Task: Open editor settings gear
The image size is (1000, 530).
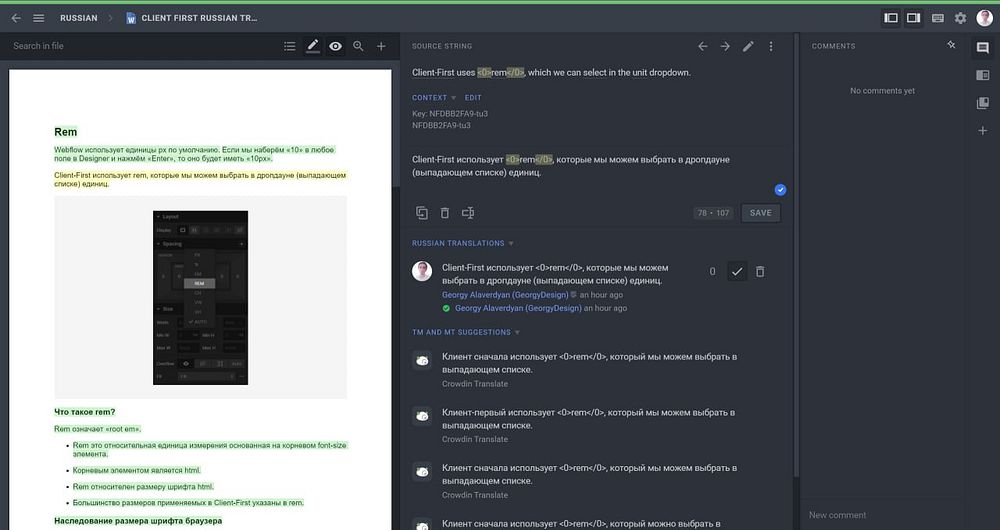Action: click(x=960, y=18)
